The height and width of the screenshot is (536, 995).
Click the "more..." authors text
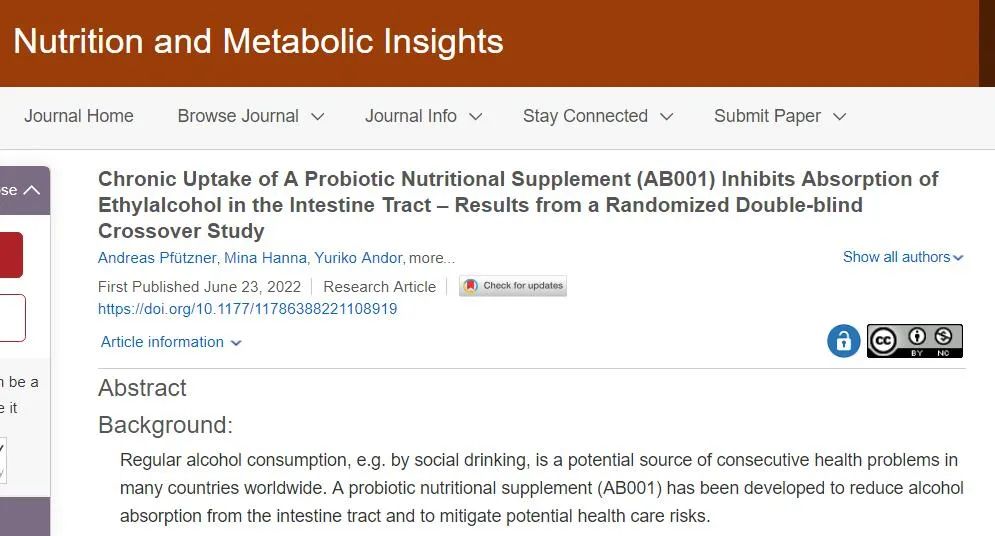tap(432, 258)
